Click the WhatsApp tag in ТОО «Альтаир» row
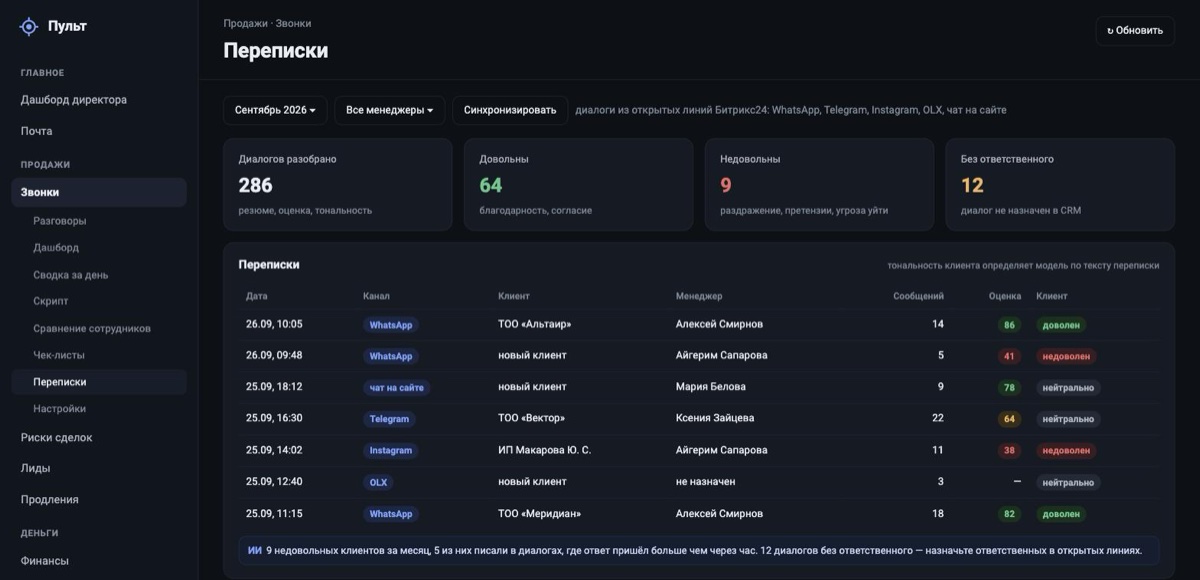The width and height of the screenshot is (1200, 580). [391, 325]
